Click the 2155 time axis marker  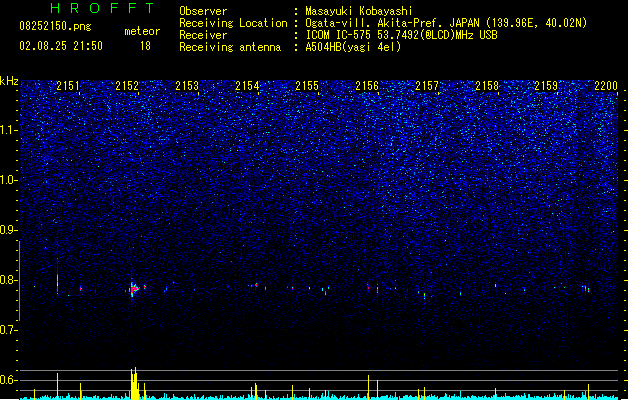coord(307,86)
